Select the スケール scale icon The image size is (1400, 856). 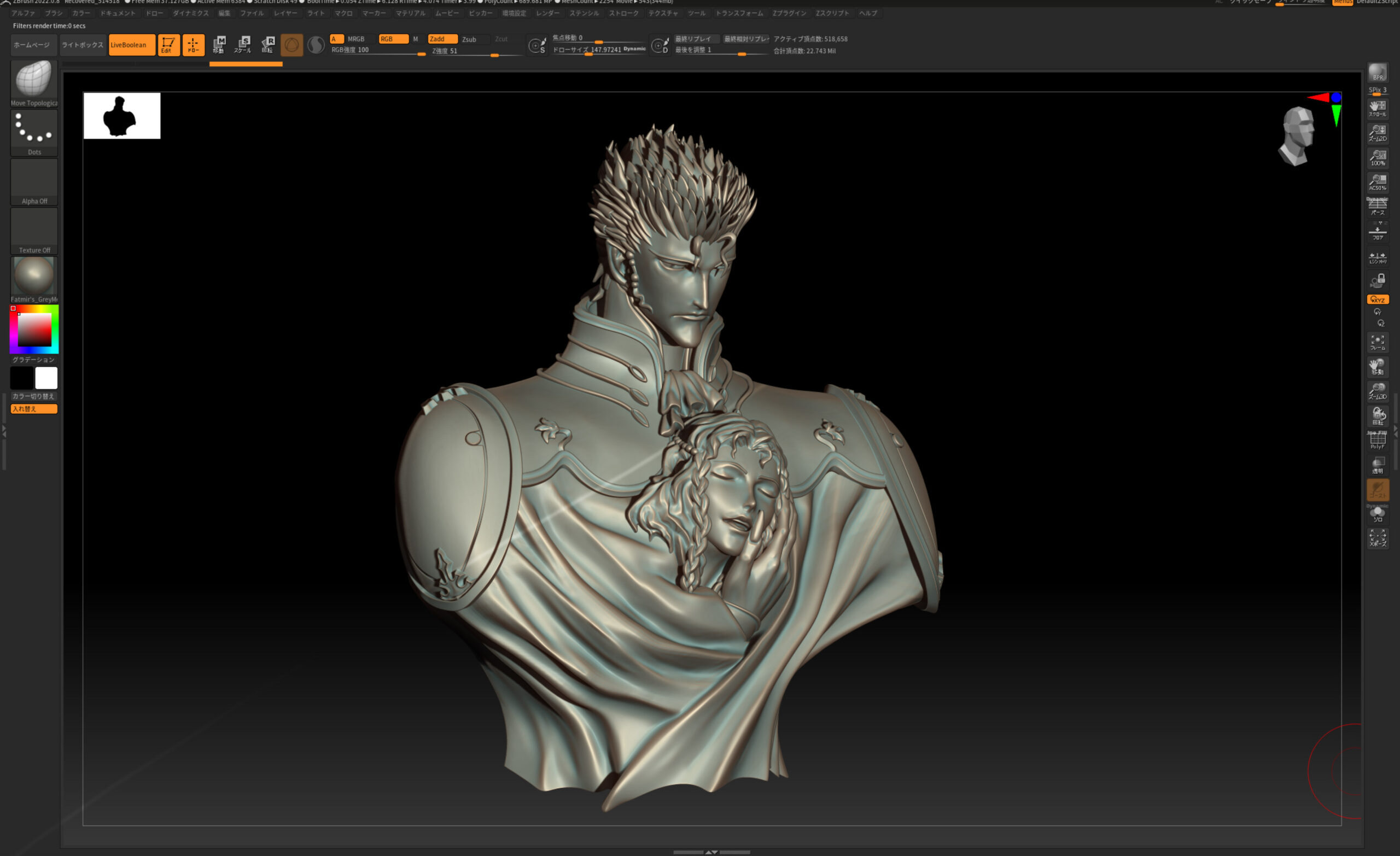pyautogui.click(x=243, y=45)
